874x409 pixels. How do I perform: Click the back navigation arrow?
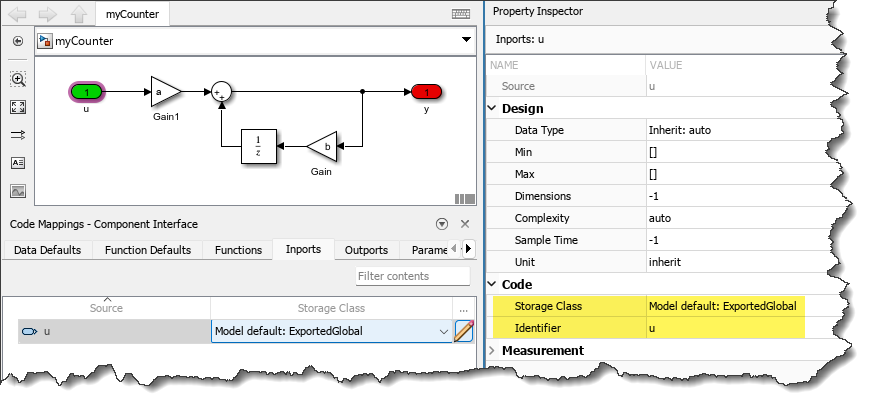click(18, 14)
